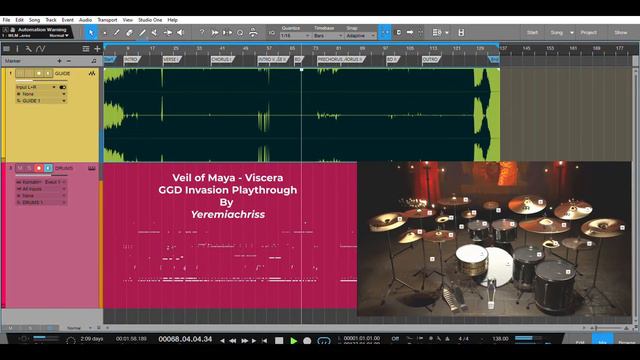Switch to the Show page
The height and width of the screenshot is (360, 640).
[x=620, y=33]
